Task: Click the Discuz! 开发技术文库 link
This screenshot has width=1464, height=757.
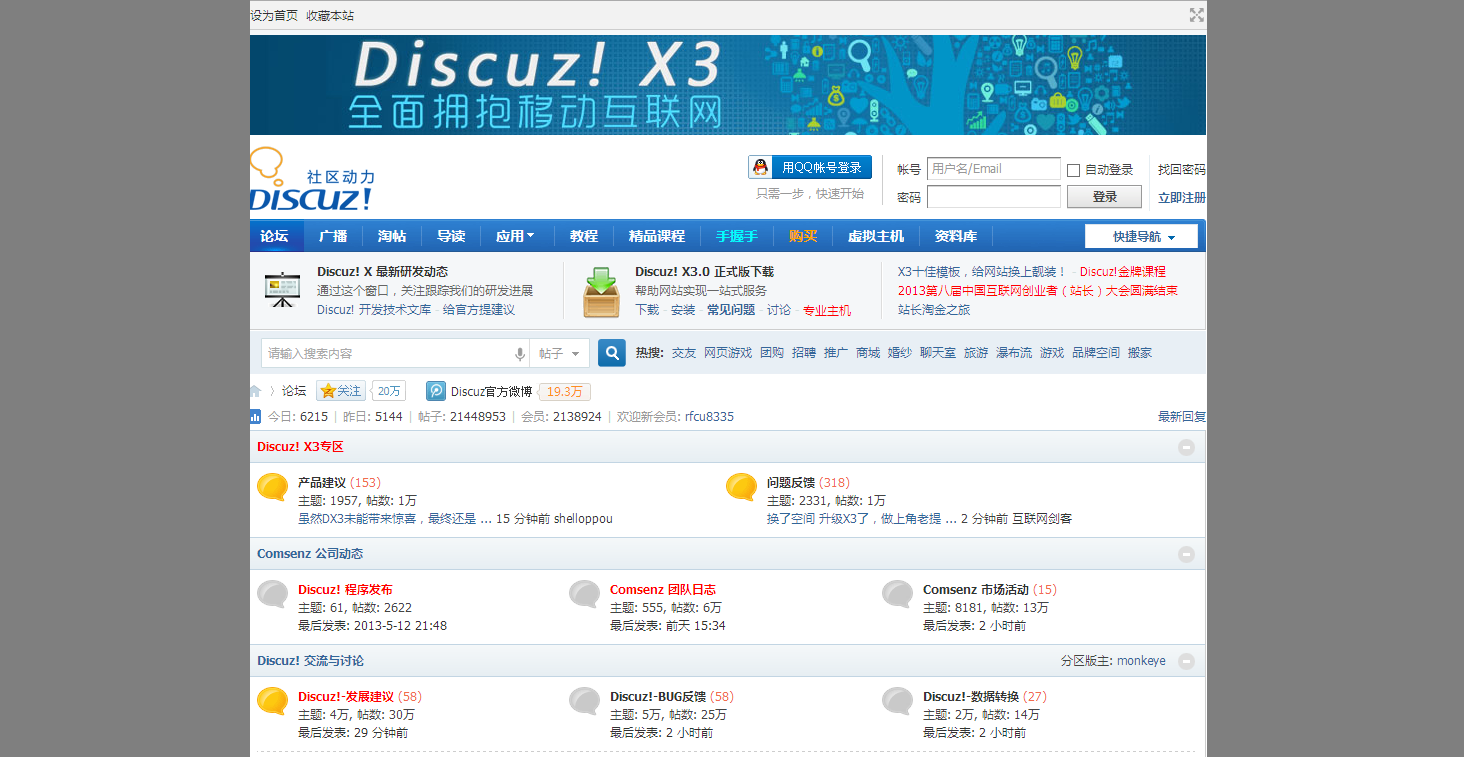Action: [374, 310]
